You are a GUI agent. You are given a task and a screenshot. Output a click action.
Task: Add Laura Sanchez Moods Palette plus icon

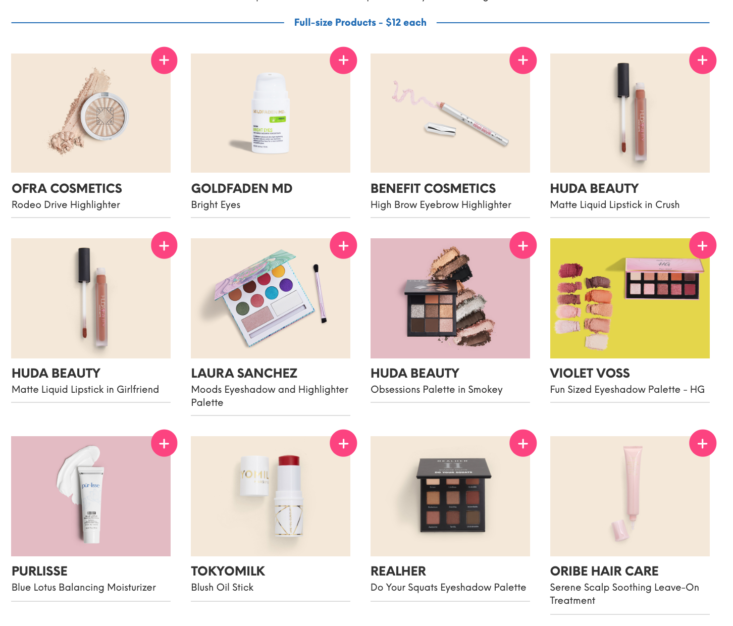point(344,245)
